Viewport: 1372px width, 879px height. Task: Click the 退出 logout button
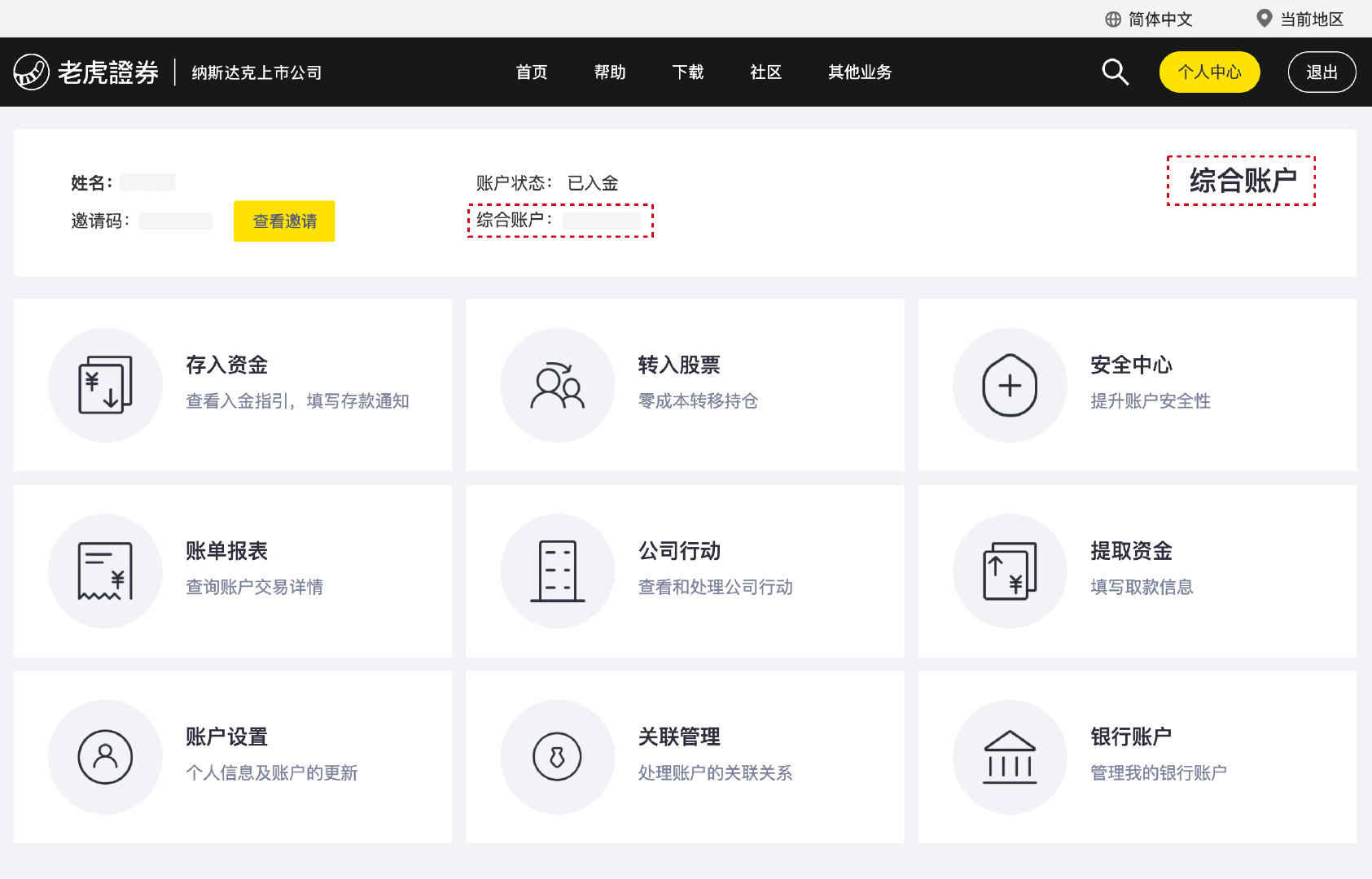[1322, 72]
